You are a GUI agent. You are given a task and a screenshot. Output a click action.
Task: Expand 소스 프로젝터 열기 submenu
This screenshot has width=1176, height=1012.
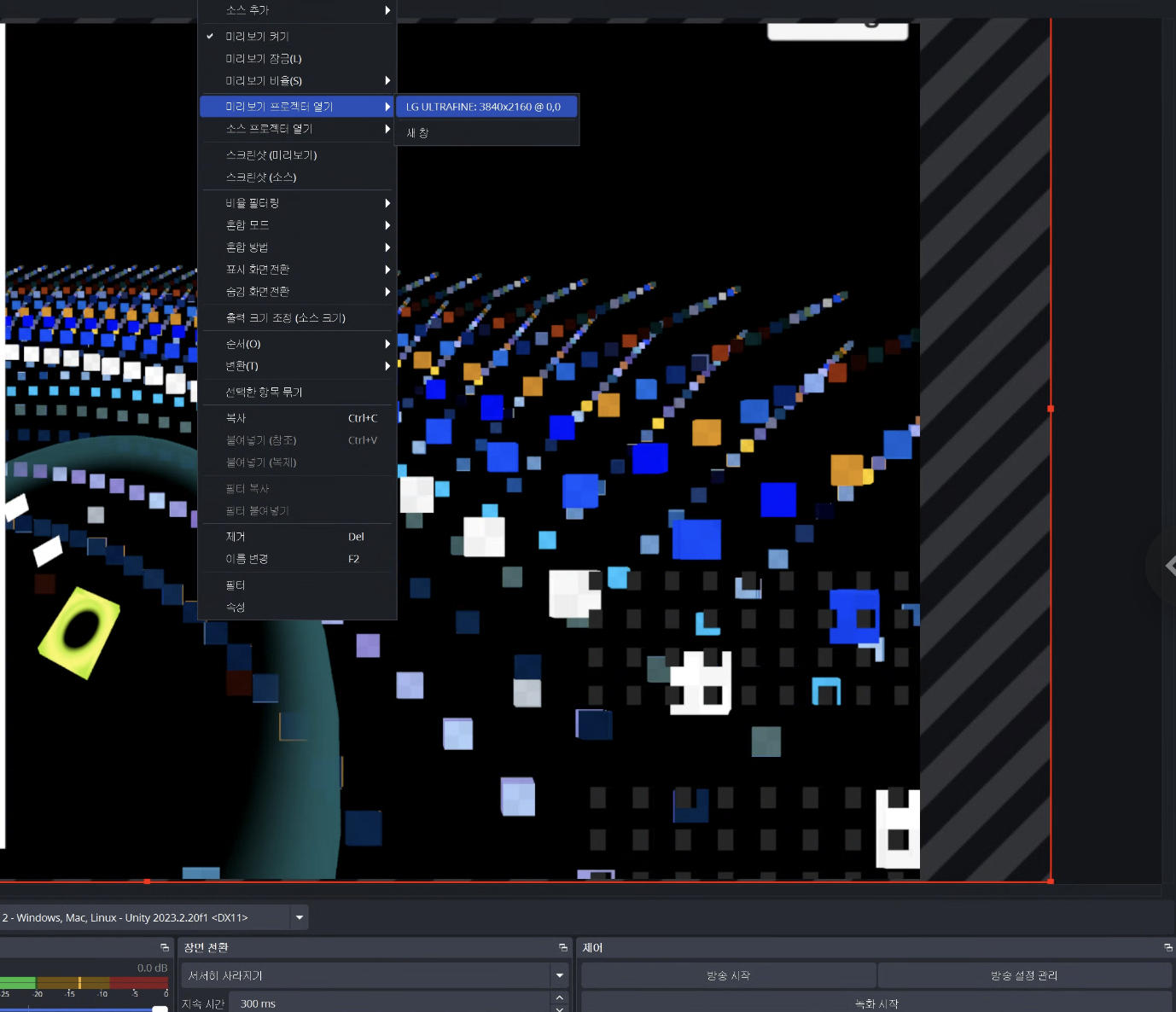(297, 129)
